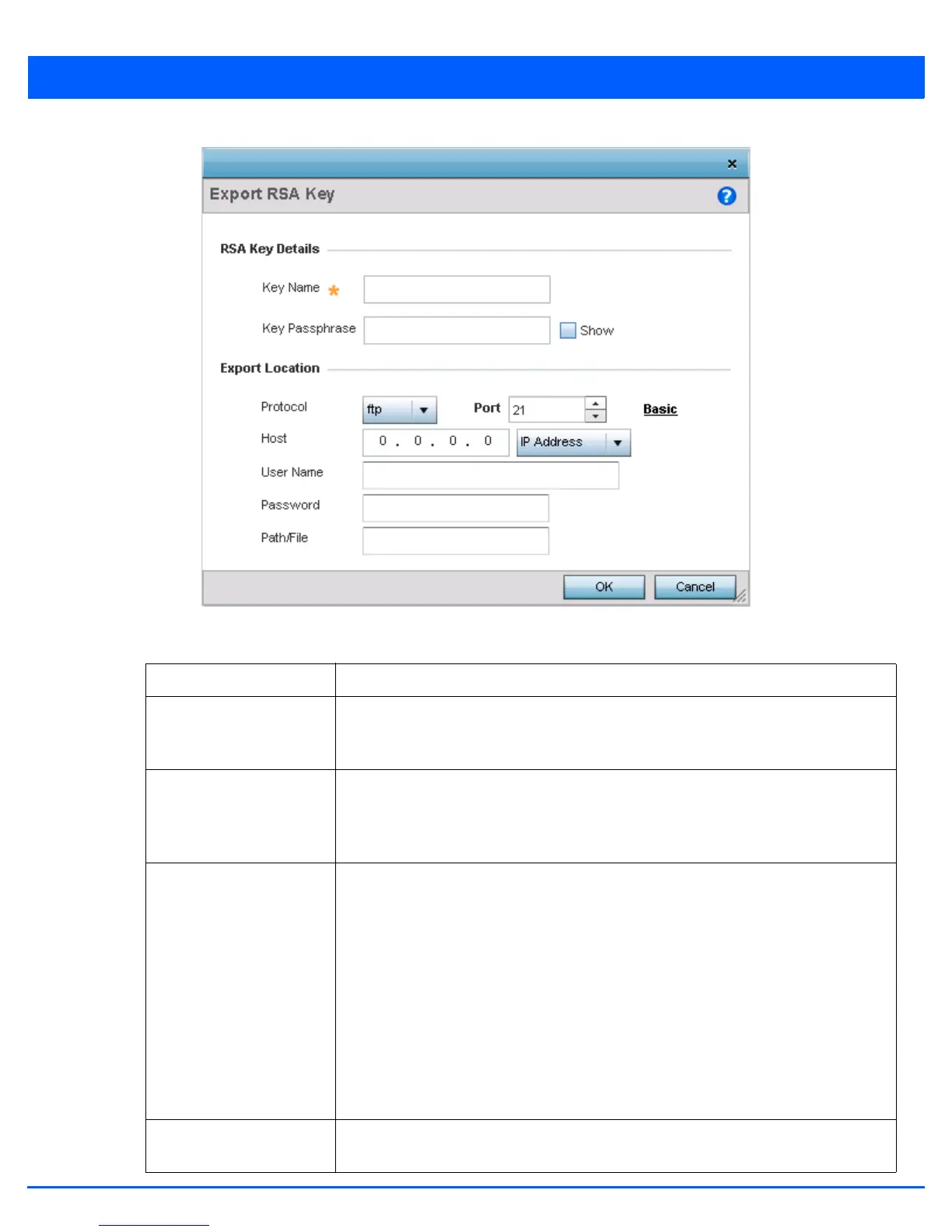
Task: Click the Basic link
Action: [x=660, y=409]
